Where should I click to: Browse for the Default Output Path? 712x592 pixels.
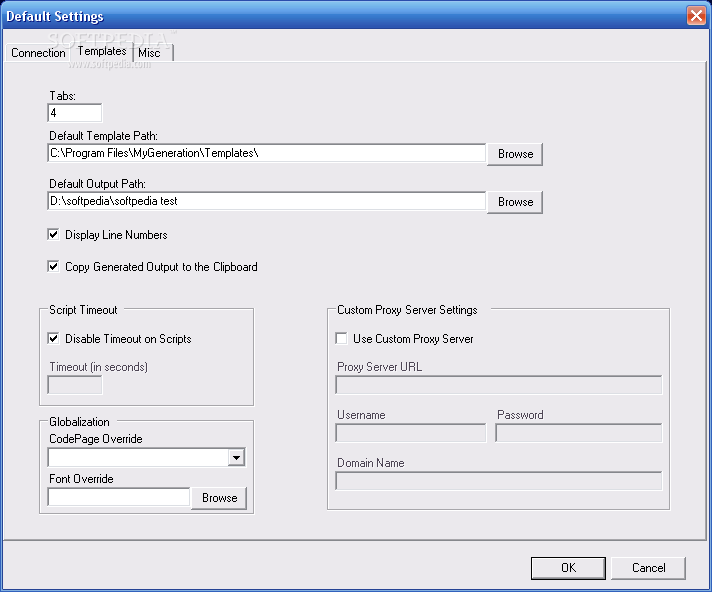pyautogui.click(x=515, y=202)
